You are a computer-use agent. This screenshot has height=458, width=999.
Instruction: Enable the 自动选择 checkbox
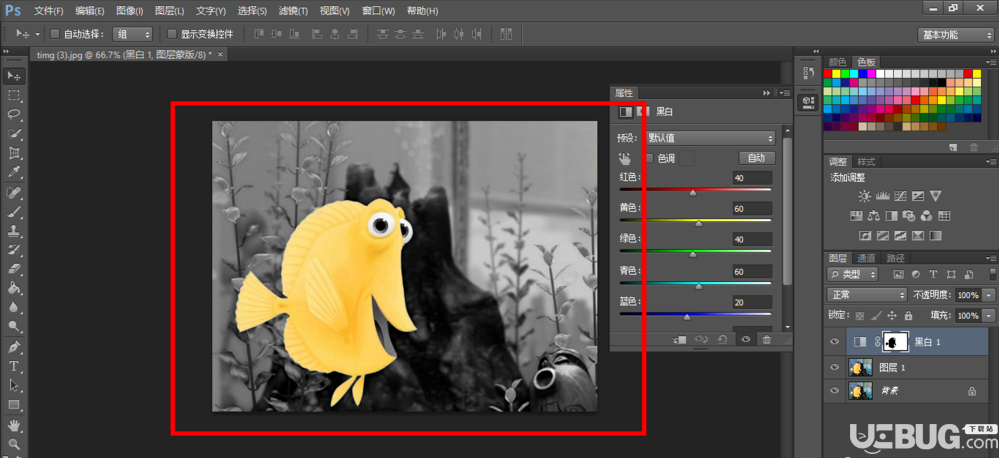coord(55,34)
